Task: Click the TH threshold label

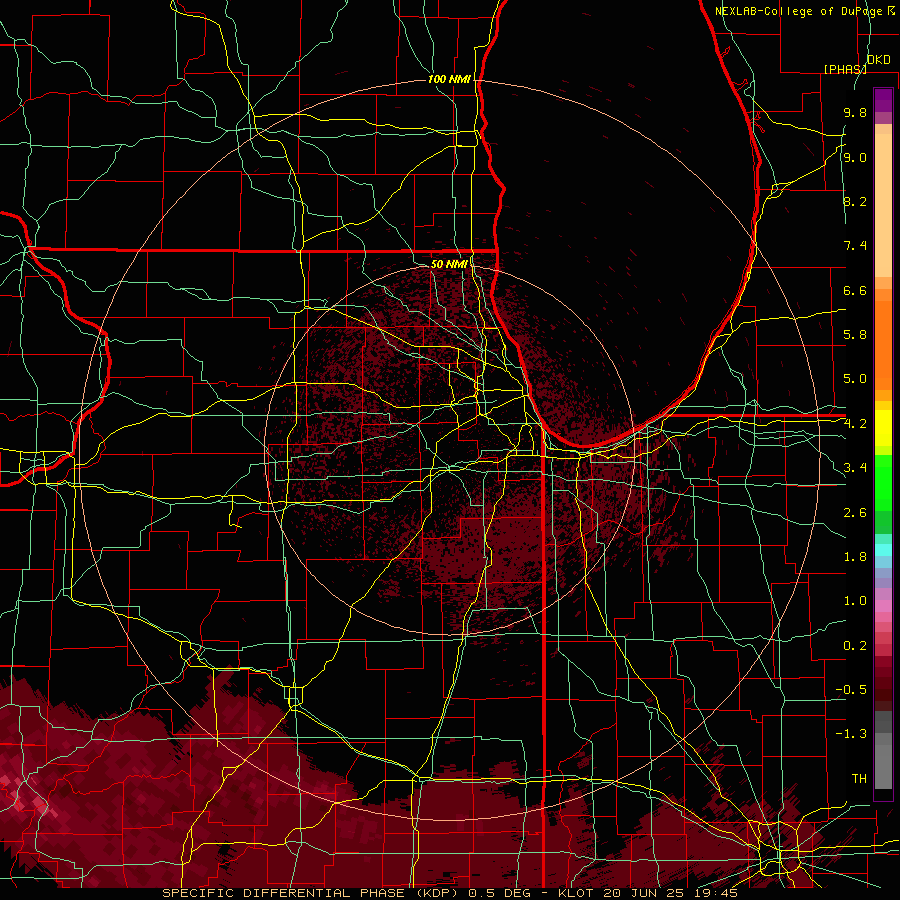Action: (x=859, y=779)
